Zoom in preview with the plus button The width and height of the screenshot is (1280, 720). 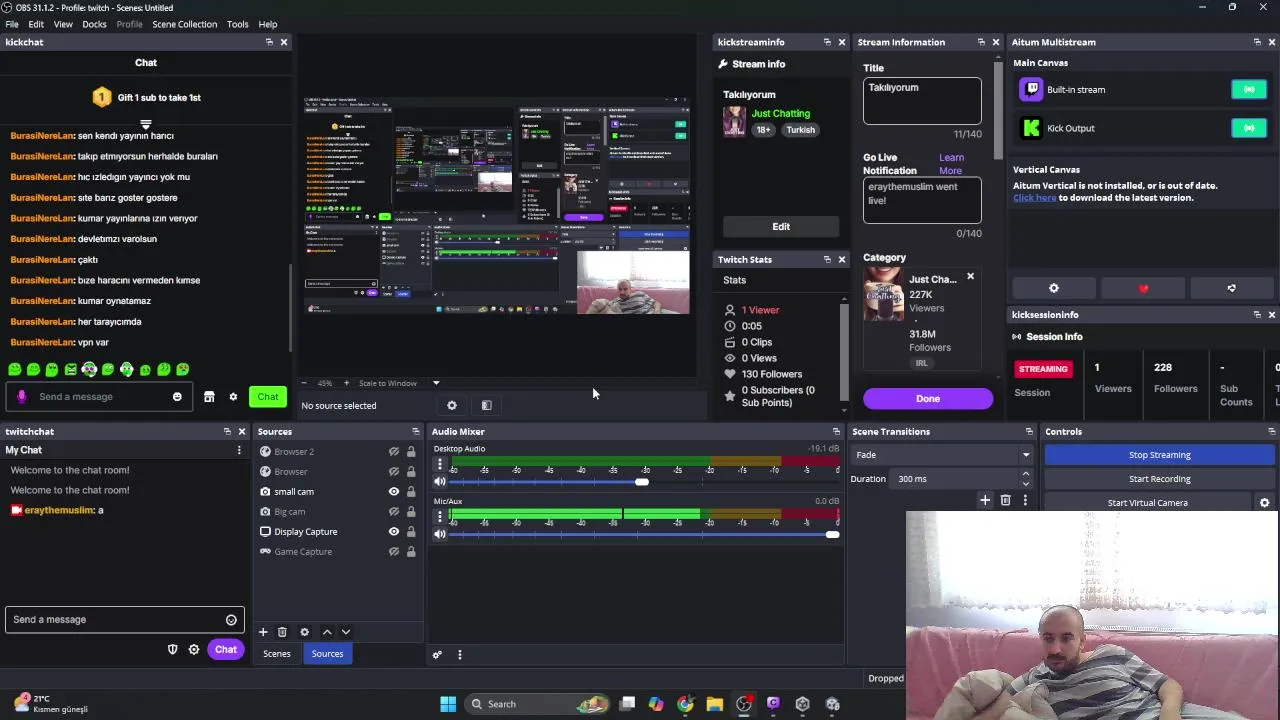347,383
